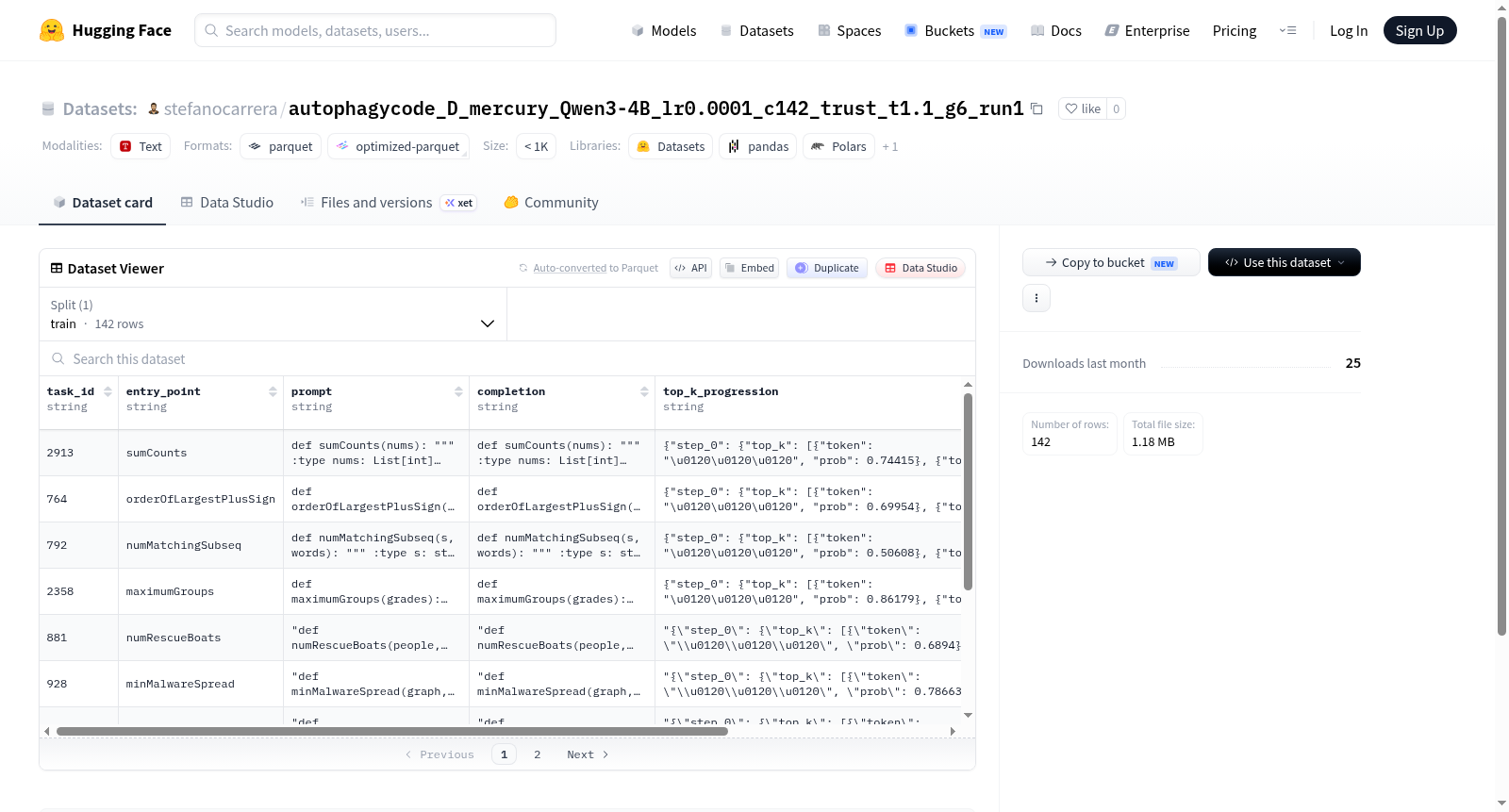The width and height of the screenshot is (1509, 812).
Task: Select page 1 in pagination
Action: click(504, 754)
